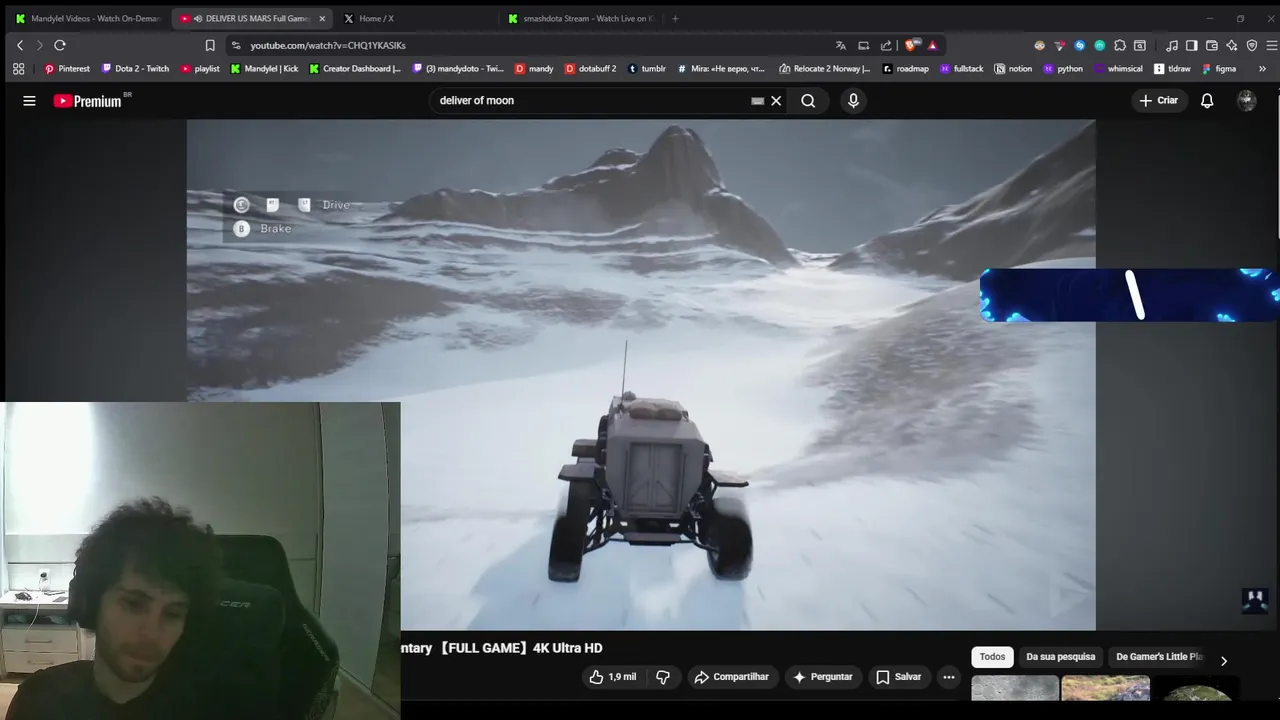The width and height of the screenshot is (1280, 720).
Task: Open Dota 2 - Twitch bookmark
Action: 135,69
